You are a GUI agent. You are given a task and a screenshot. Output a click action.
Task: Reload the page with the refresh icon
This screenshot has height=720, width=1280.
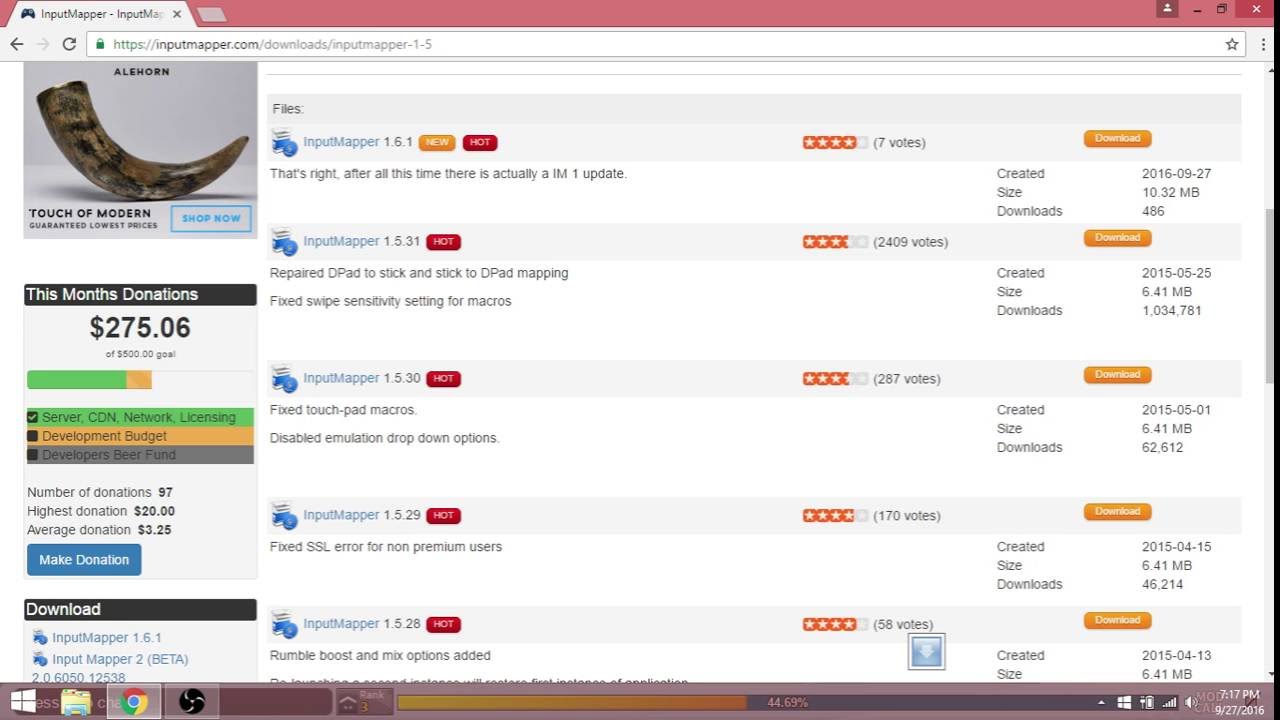(x=69, y=44)
